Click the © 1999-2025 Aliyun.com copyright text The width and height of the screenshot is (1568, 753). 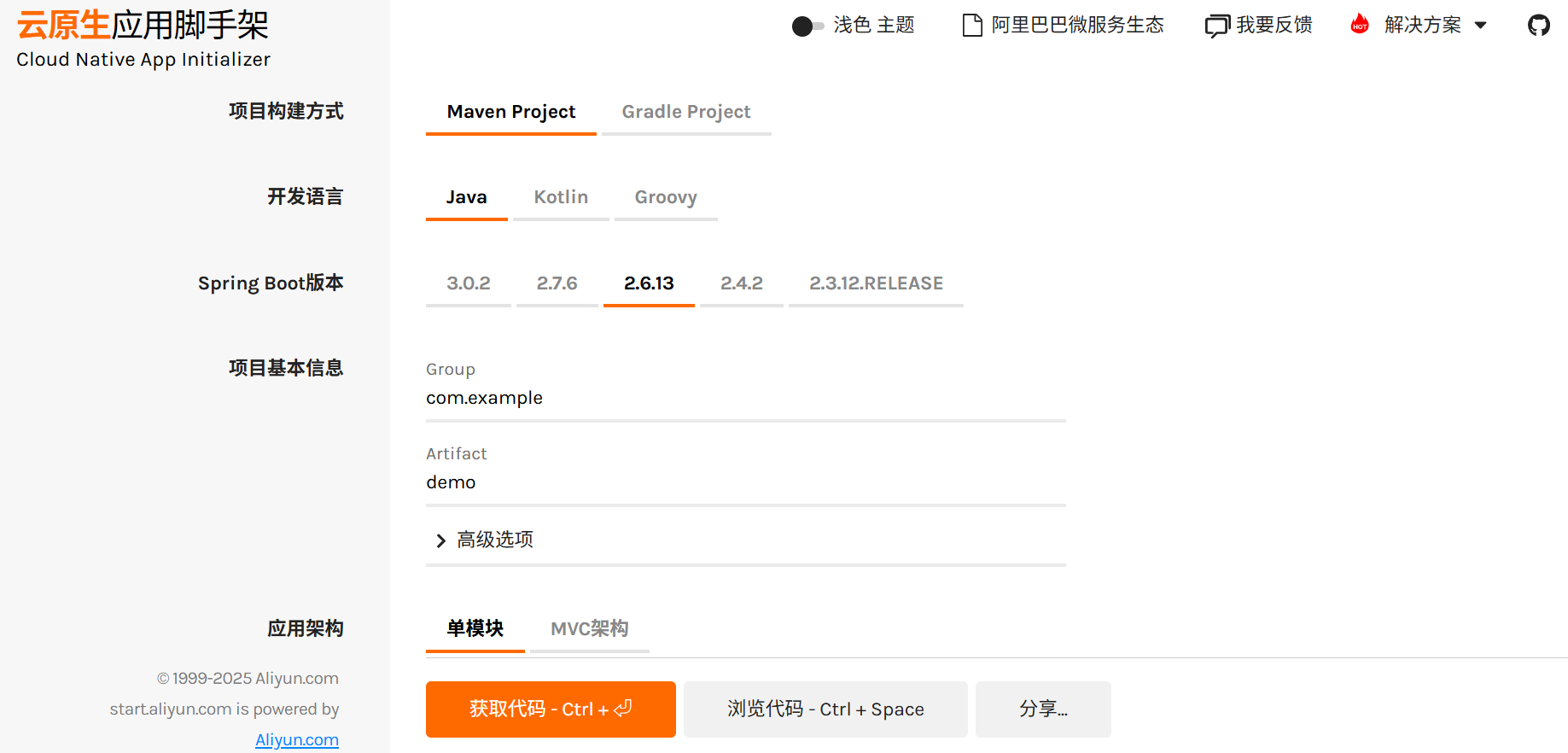[x=248, y=679]
